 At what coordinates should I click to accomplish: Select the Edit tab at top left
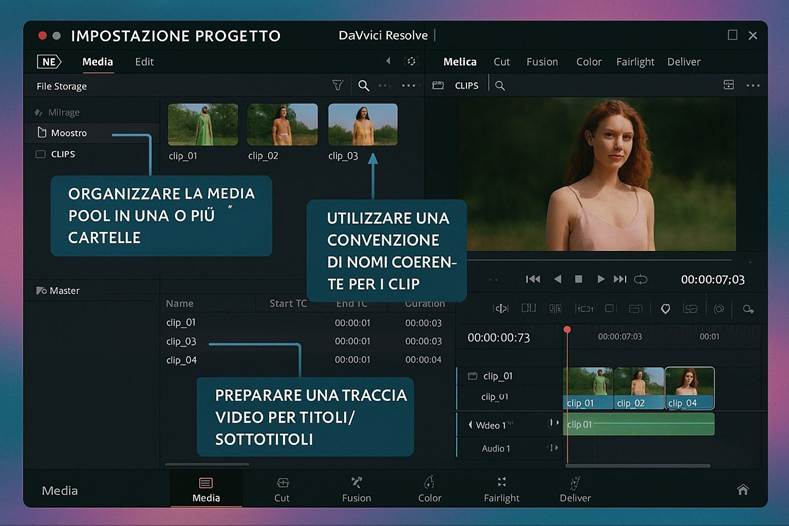point(144,62)
